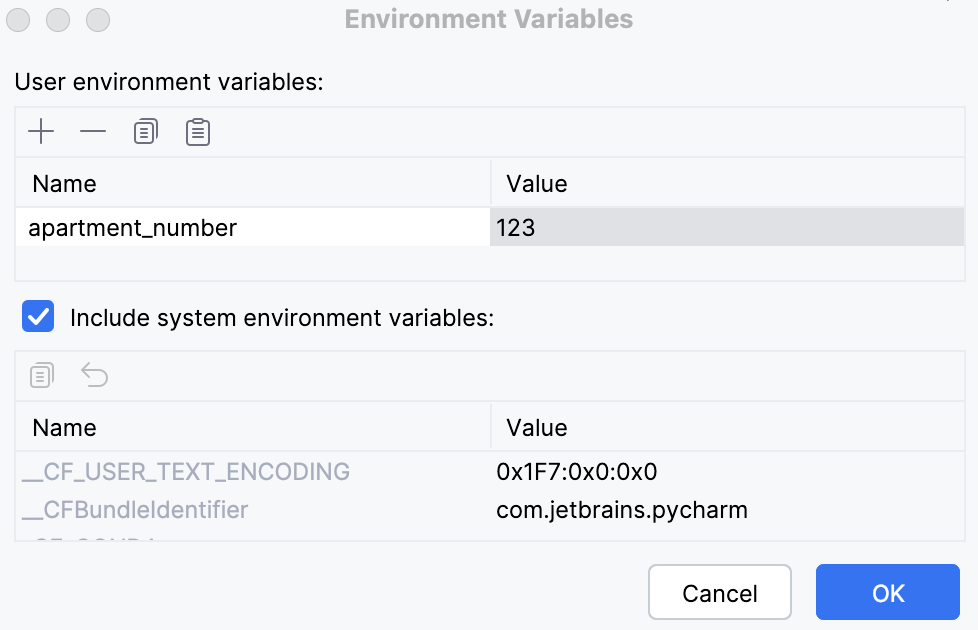Minimize the Environment Variables dialog

tap(58, 19)
